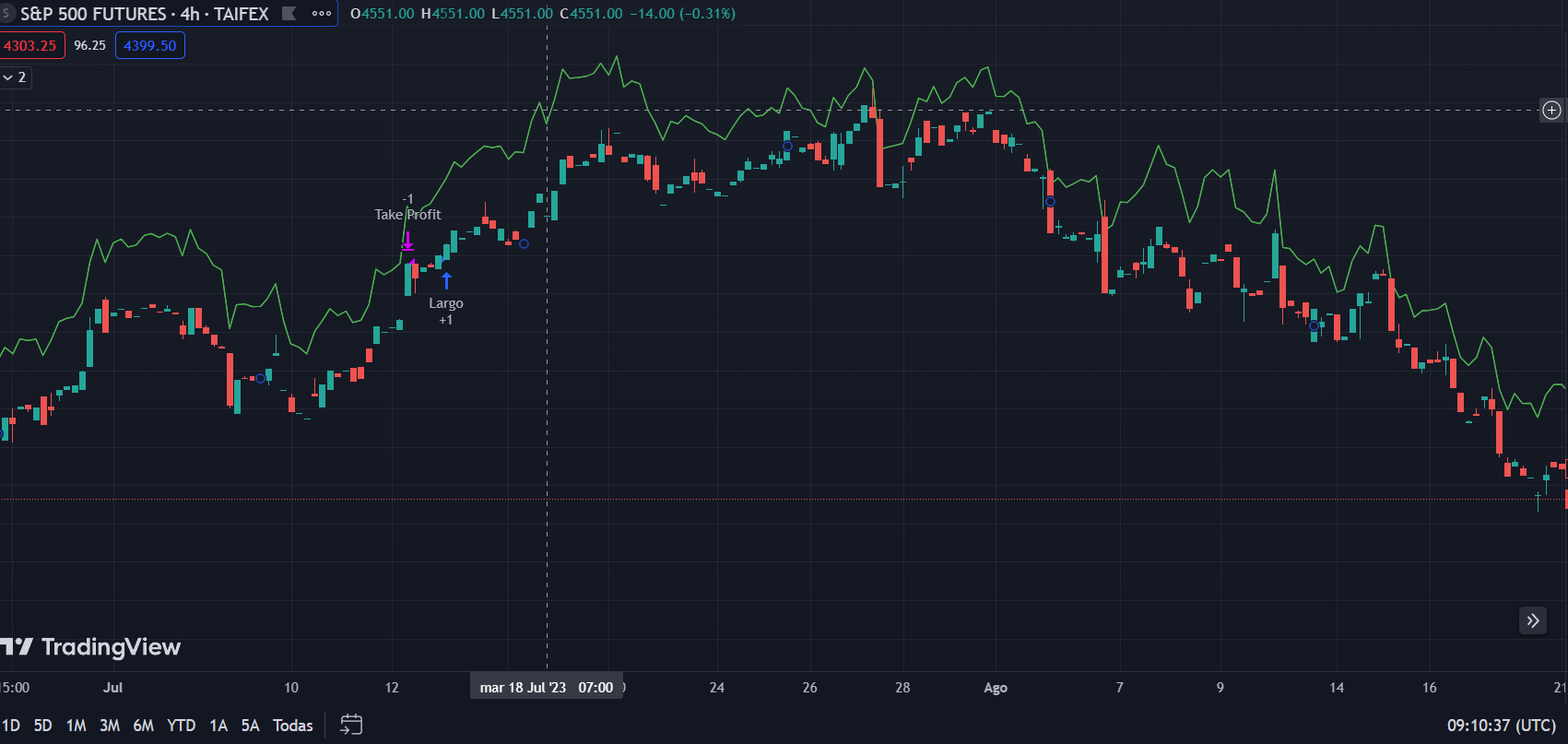Click the Take Profit trade marker label
Screen dimensions: 1568x744
(407, 215)
